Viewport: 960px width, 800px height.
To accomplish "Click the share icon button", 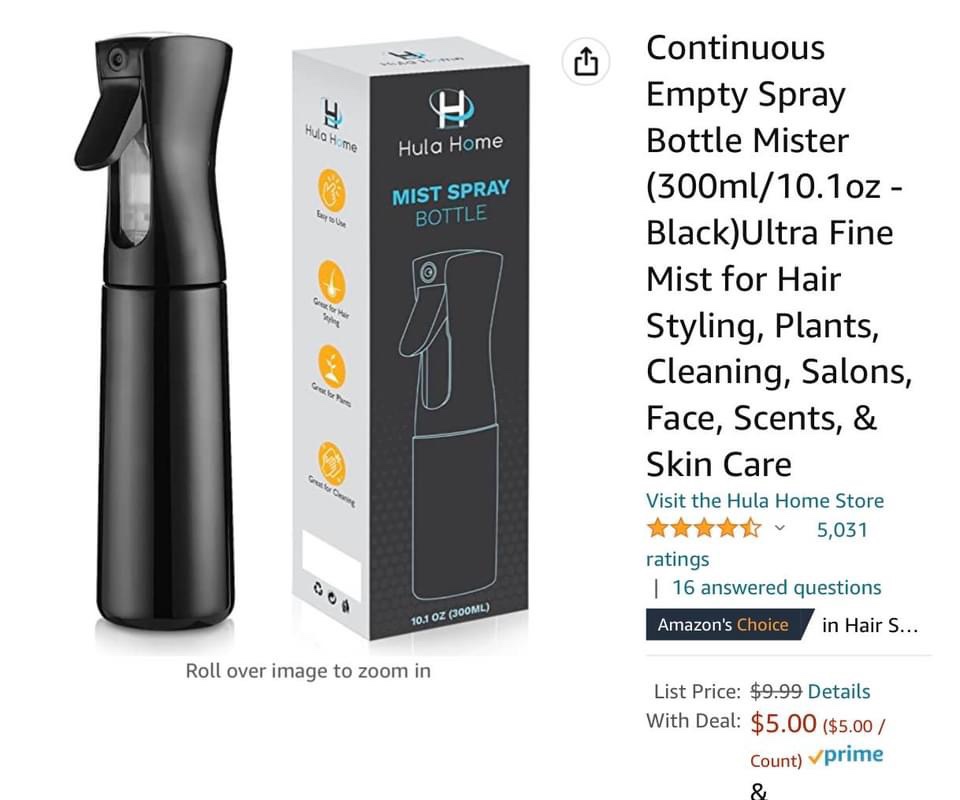I will (585, 61).
